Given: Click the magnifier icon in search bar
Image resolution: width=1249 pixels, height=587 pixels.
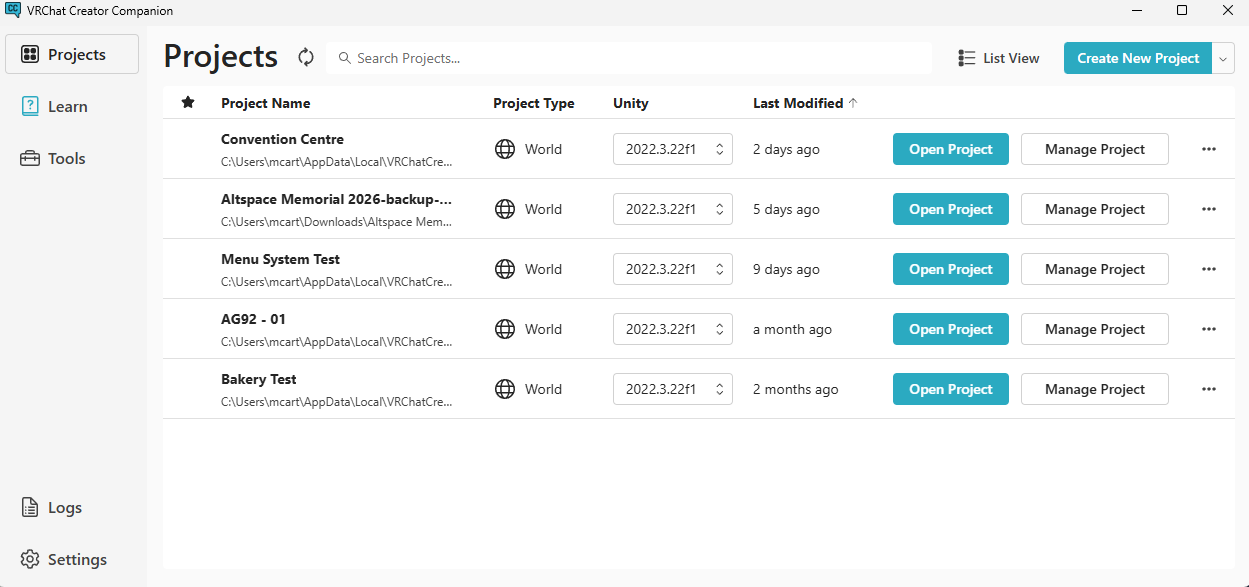Looking at the screenshot, I should 345,58.
